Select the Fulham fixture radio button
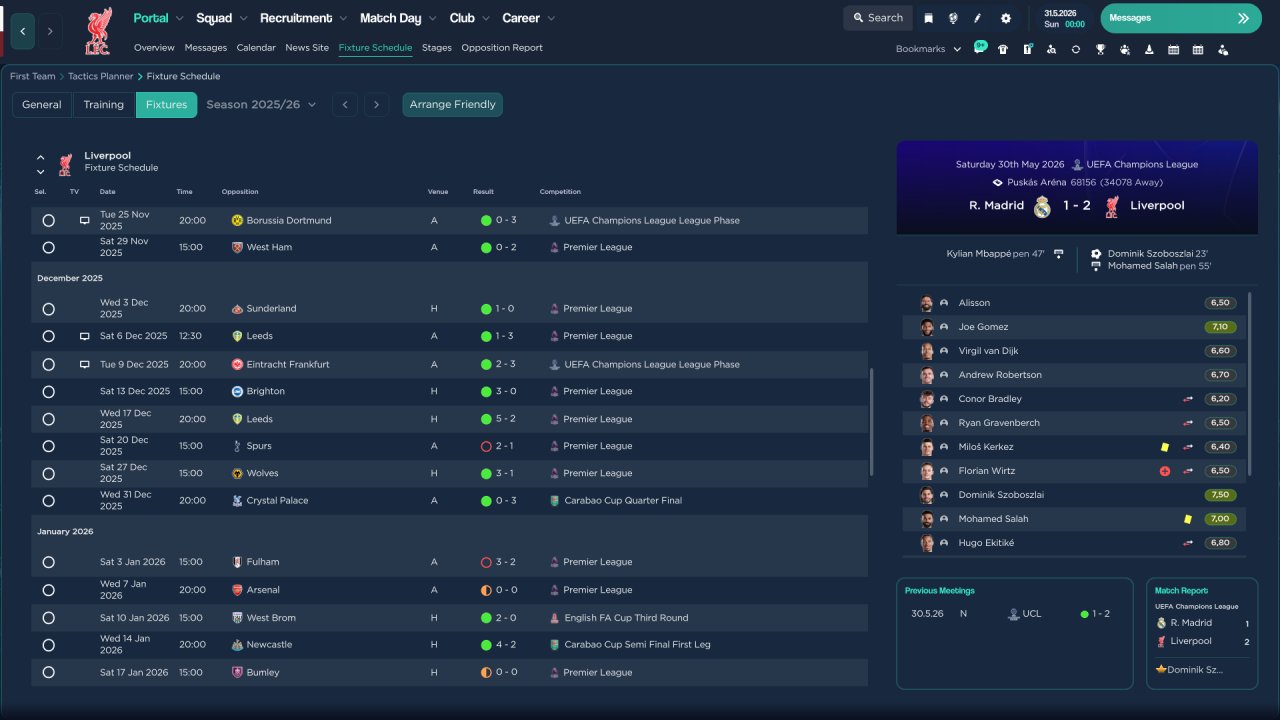Viewport: 1280px width, 720px height. pyautogui.click(x=48, y=563)
